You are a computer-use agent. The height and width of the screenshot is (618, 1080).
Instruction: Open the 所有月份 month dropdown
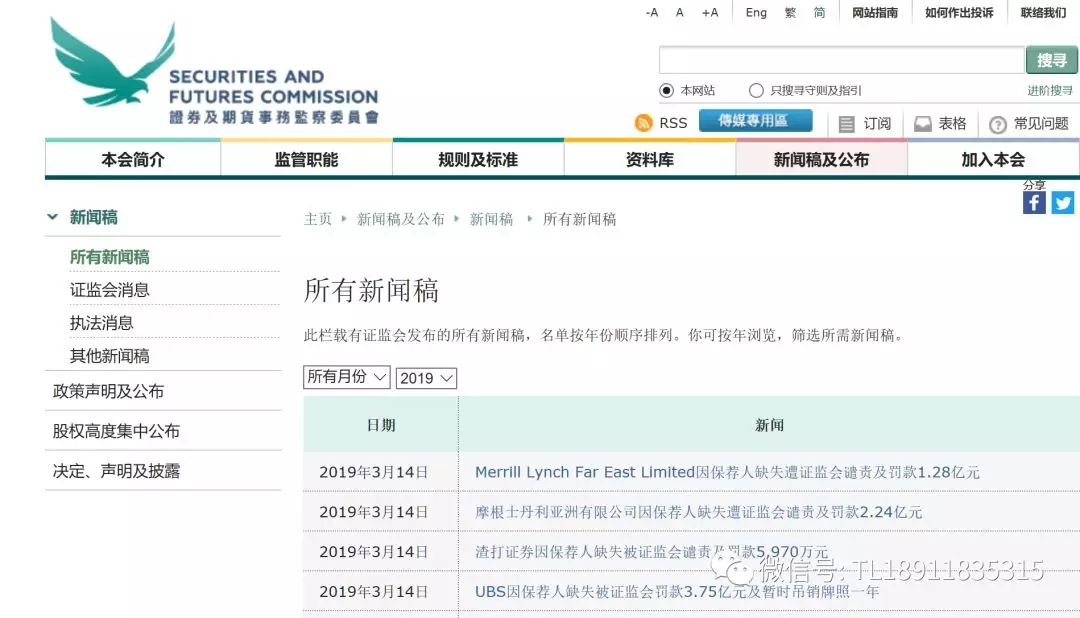[x=346, y=377]
